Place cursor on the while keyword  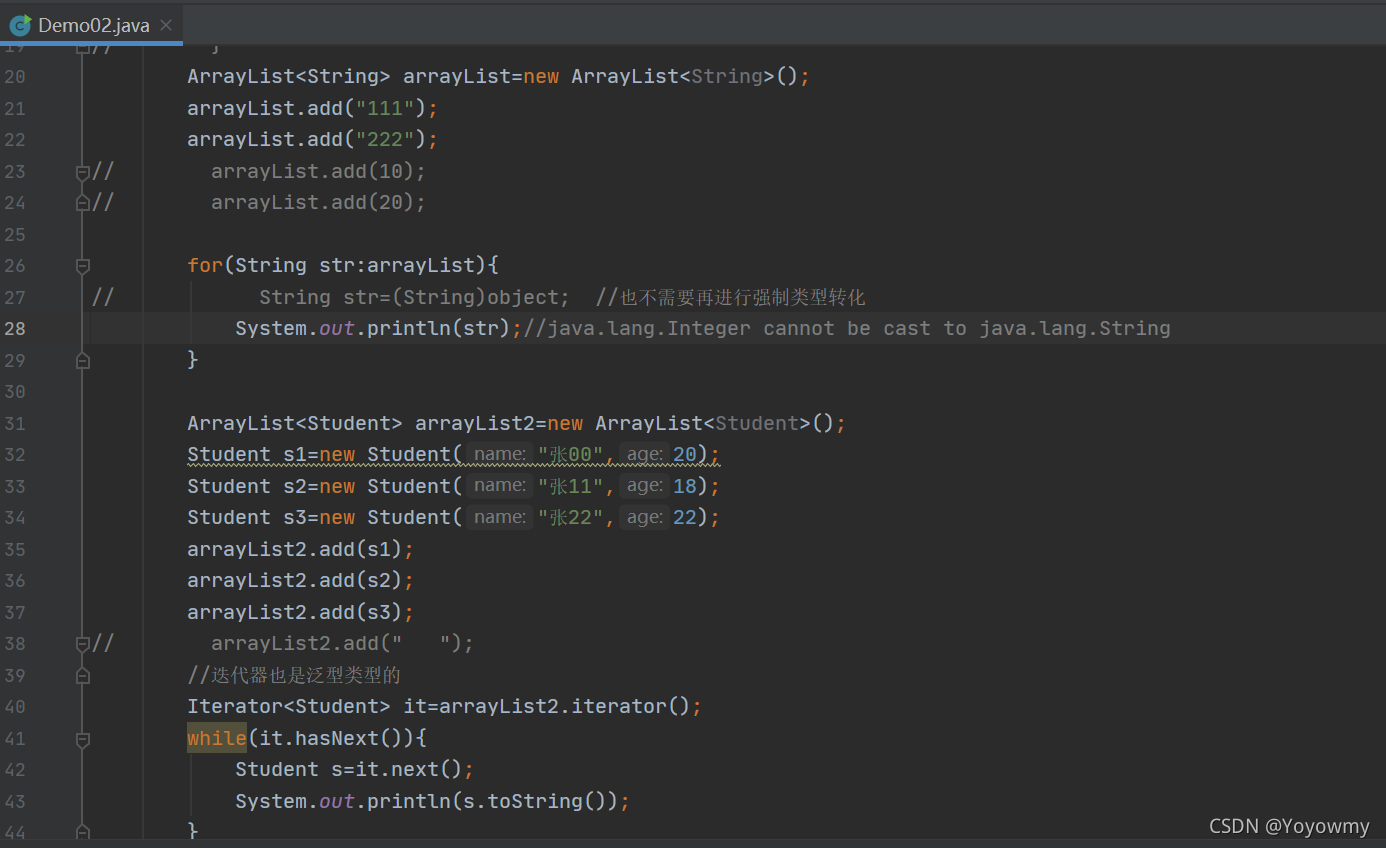(x=217, y=738)
